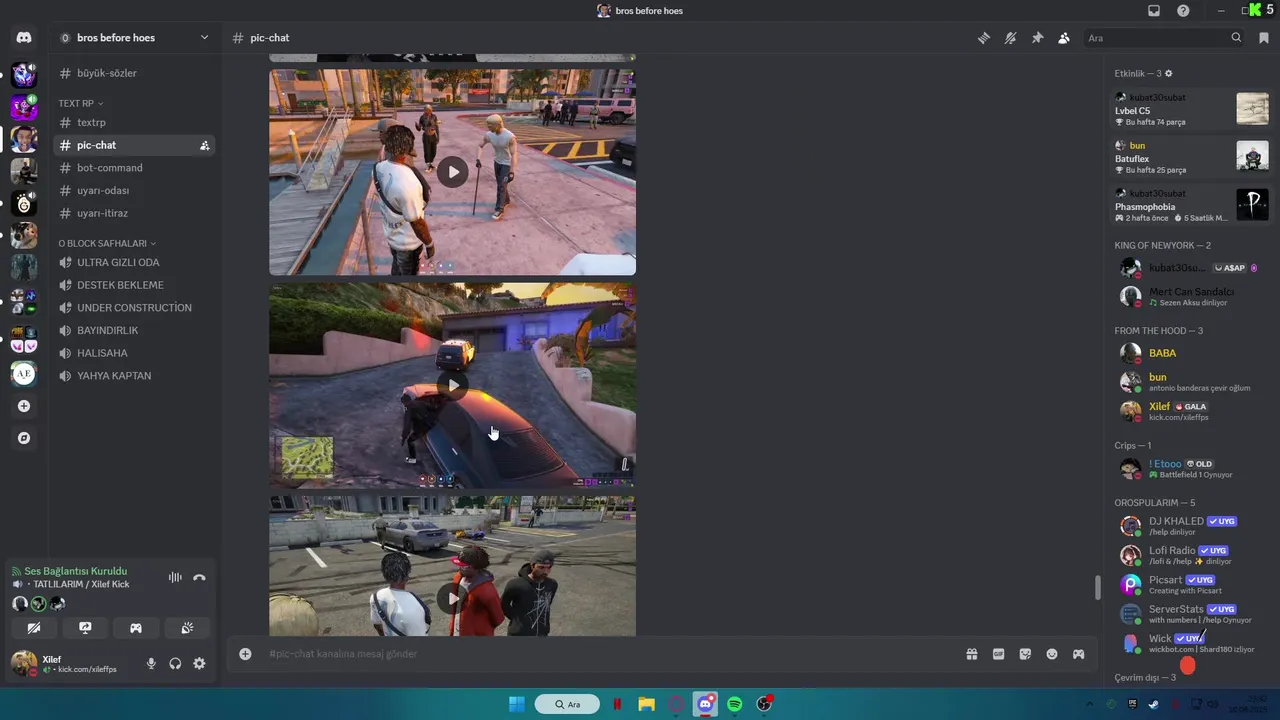Viewport: 1280px width, 720px height.
Task: Open the Batuflex activity card
Action: (1191, 157)
